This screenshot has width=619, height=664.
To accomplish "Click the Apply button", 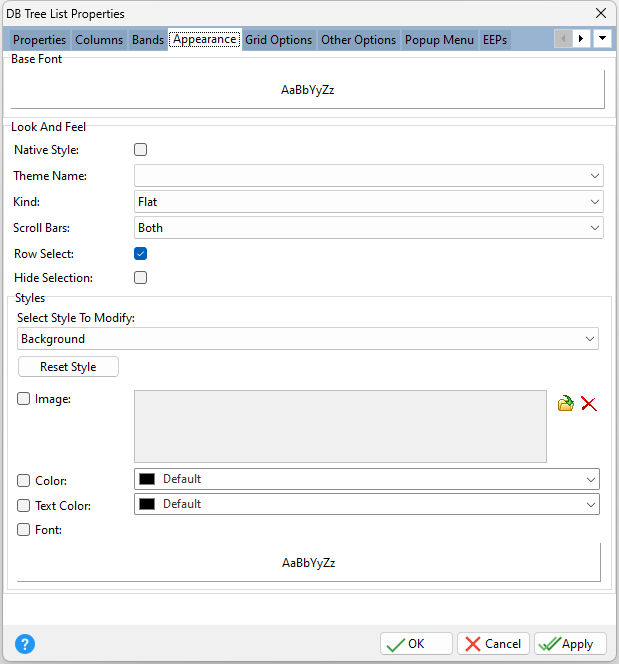I will (x=570, y=644).
